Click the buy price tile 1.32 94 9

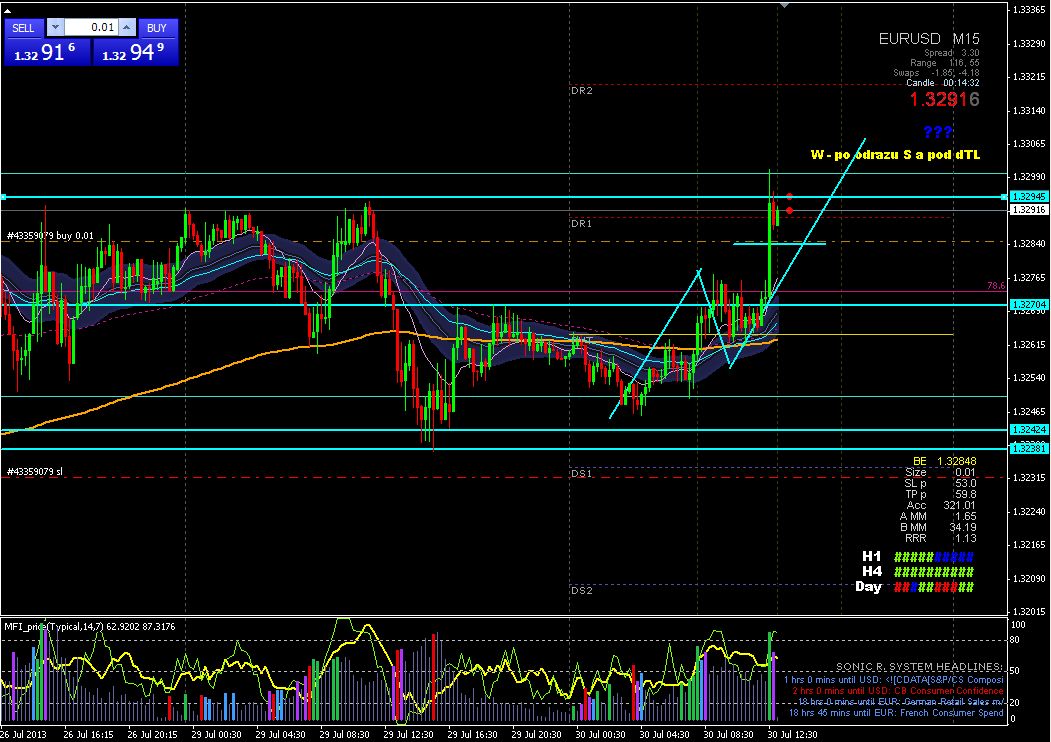(135, 52)
